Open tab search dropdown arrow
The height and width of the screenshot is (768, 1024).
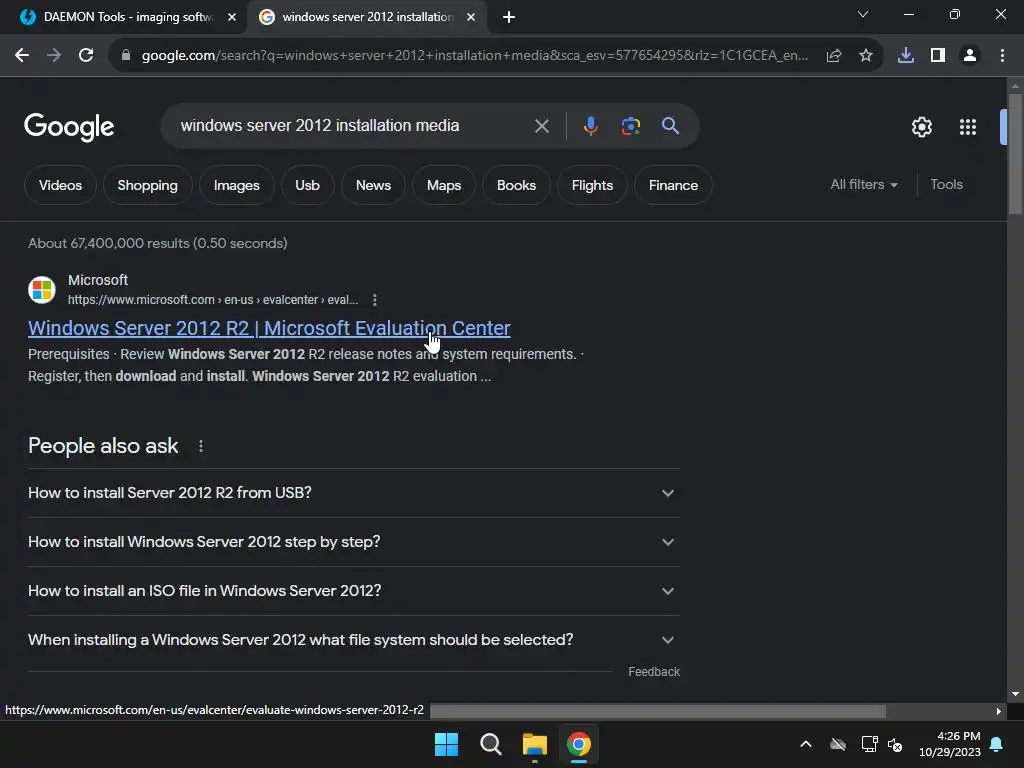pyautogui.click(x=863, y=14)
